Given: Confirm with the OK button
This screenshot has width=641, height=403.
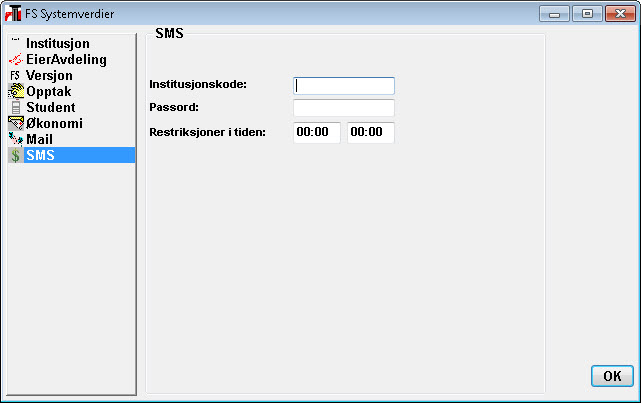Looking at the screenshot, I should click(612, 376).
